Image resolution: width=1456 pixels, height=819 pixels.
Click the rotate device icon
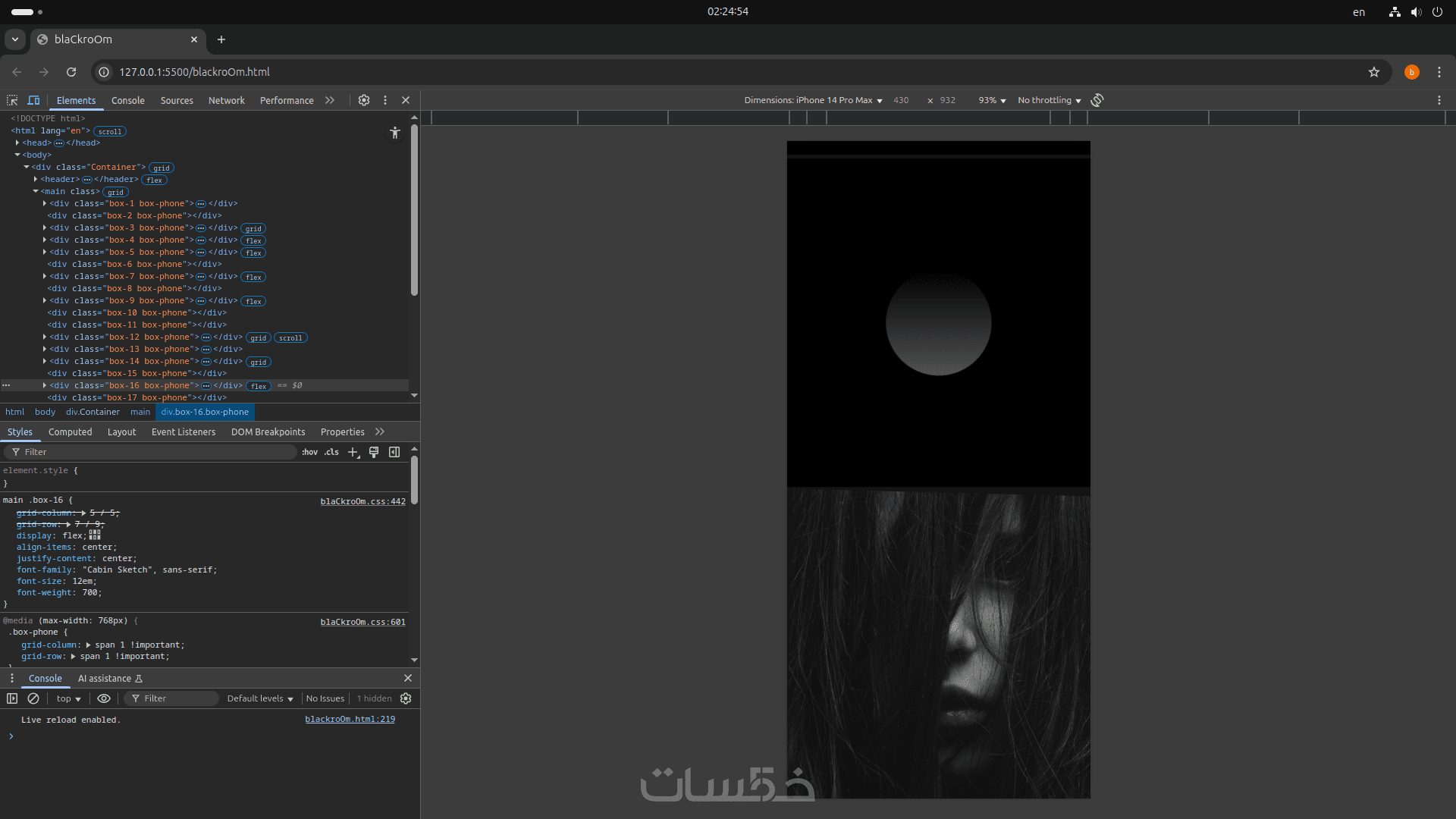tap(1097, 100)
